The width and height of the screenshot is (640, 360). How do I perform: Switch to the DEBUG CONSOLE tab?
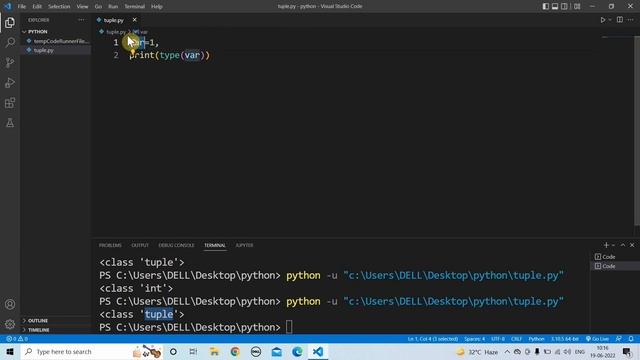[176, 245]
